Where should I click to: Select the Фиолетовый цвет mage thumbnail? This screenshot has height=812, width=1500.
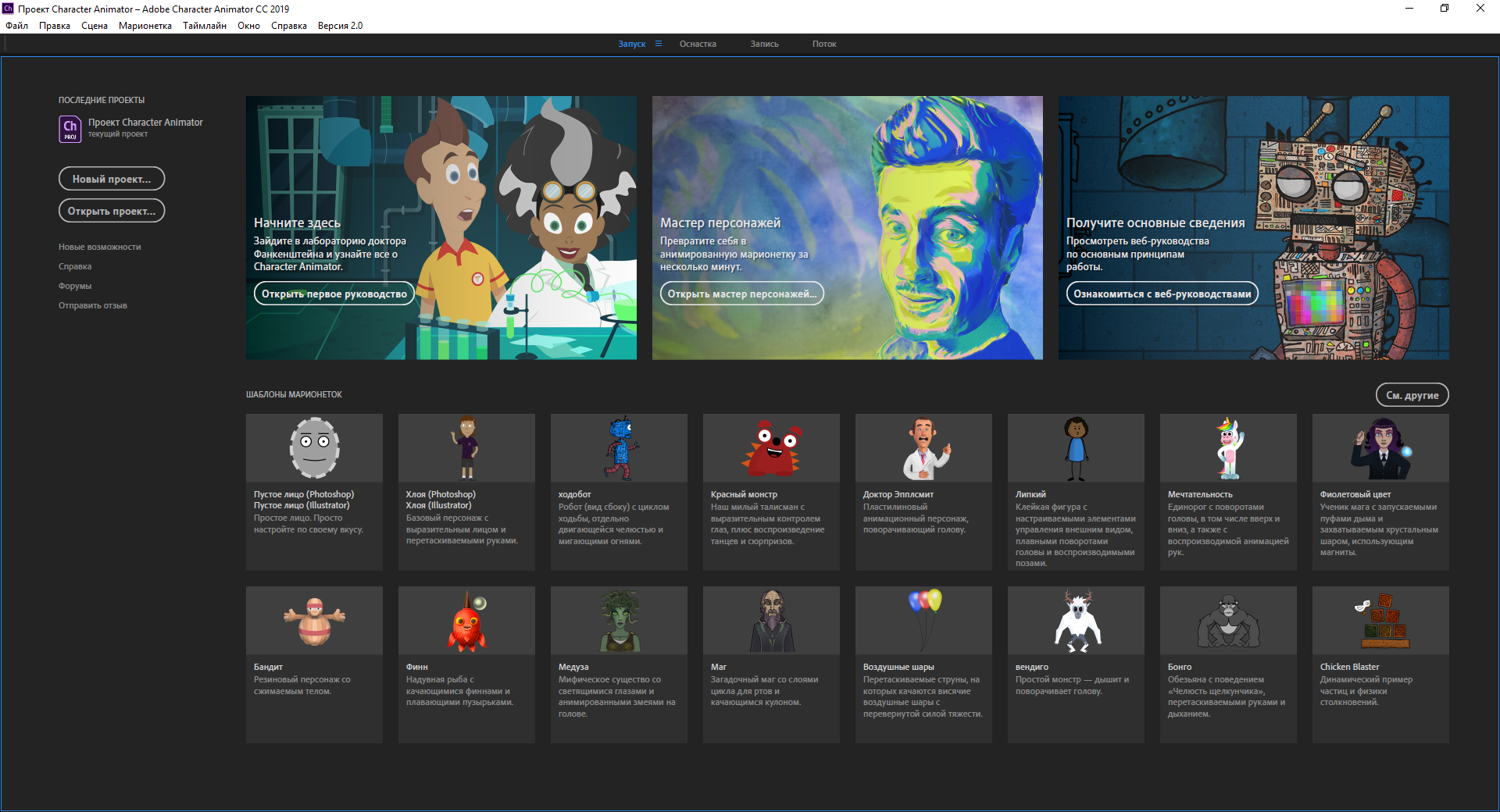point(1380,448)
